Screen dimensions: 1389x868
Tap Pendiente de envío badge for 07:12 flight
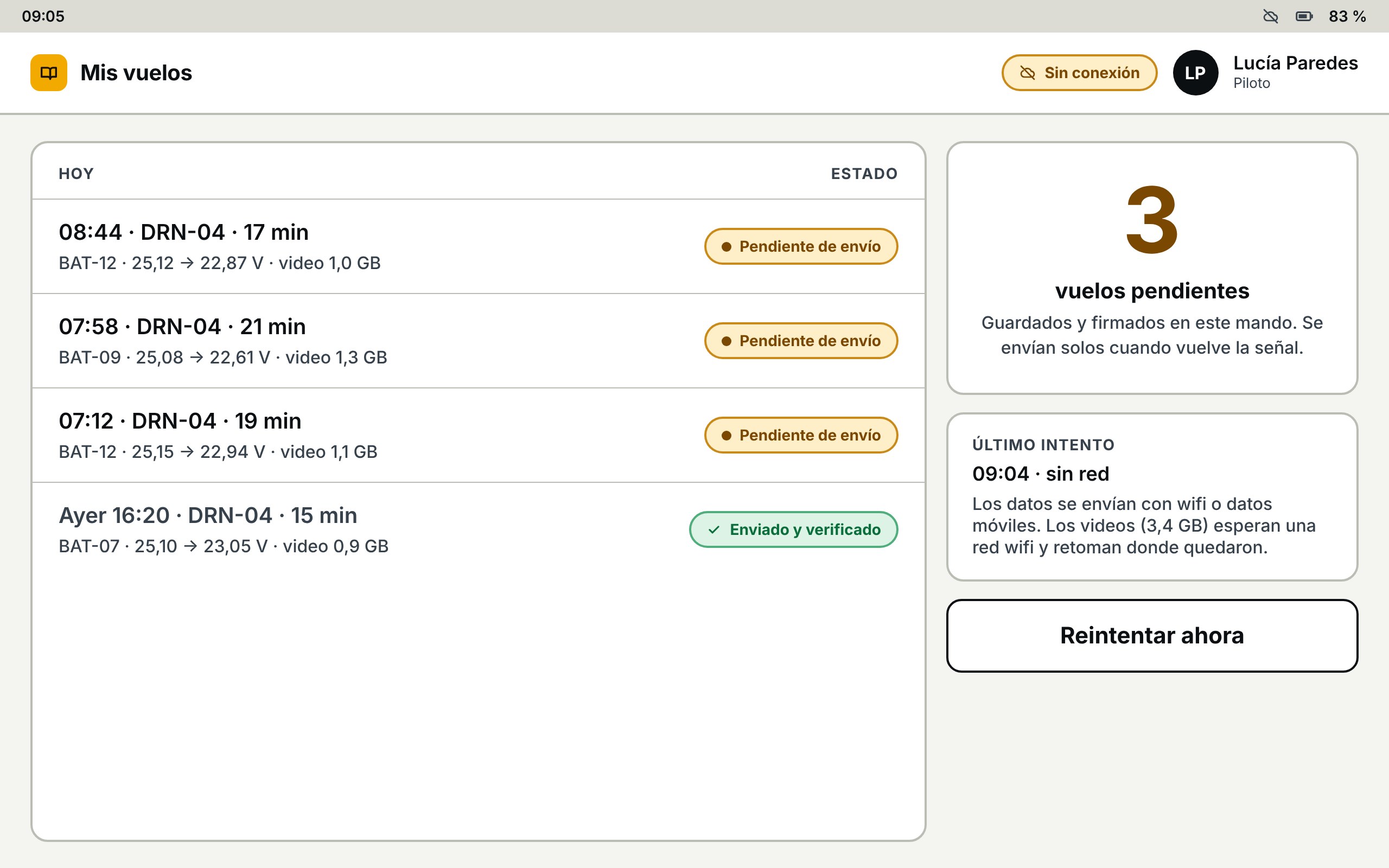801,435
